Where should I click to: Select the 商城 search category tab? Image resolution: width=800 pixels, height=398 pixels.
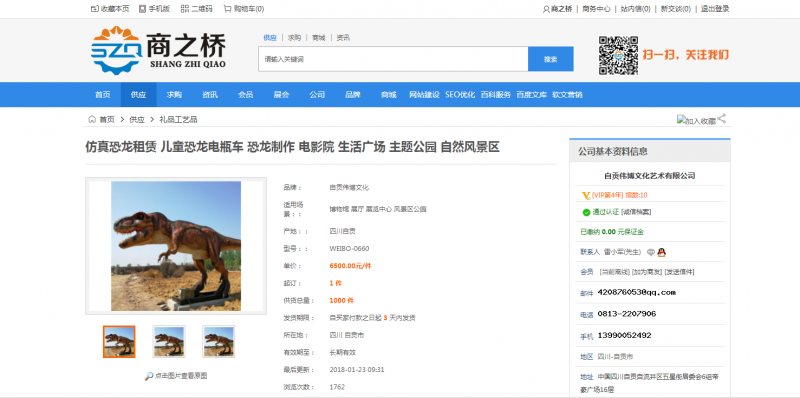319,38
